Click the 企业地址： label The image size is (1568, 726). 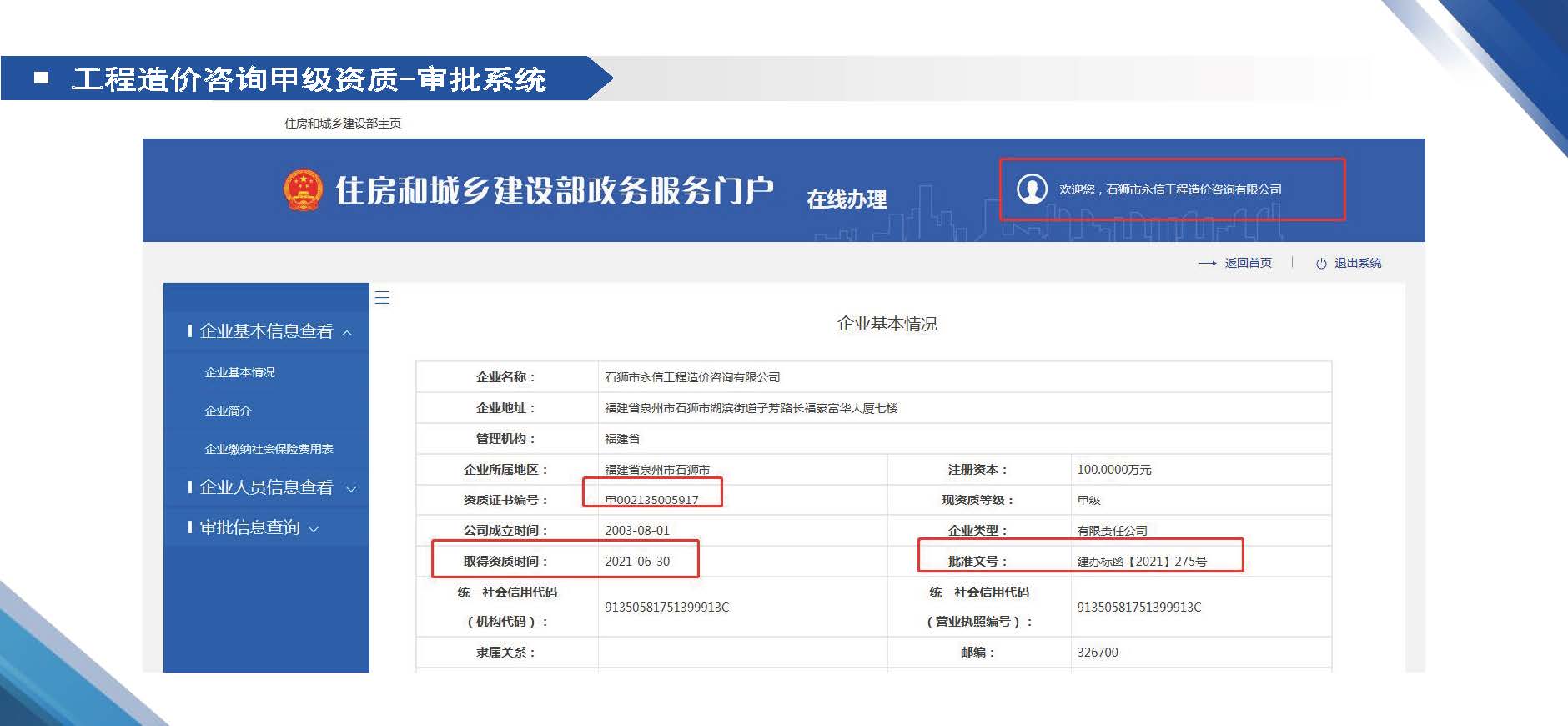tap(505, 408)
